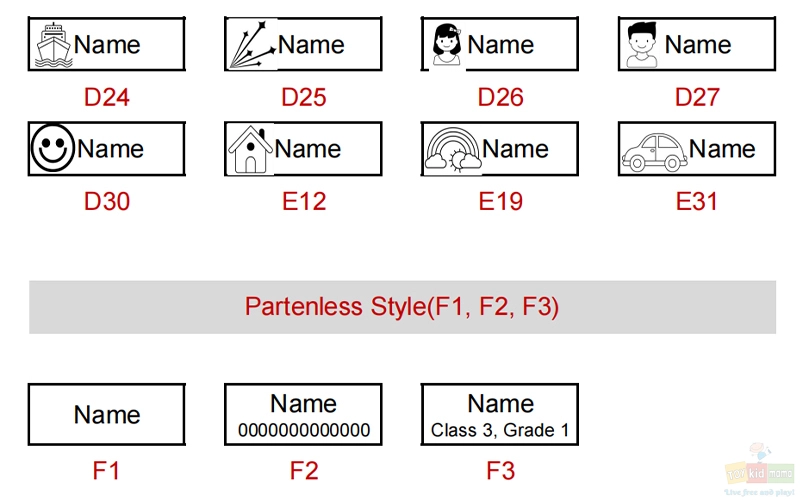
Task: Pick the F3 stamp with class and grade
Action: (500, 414)
